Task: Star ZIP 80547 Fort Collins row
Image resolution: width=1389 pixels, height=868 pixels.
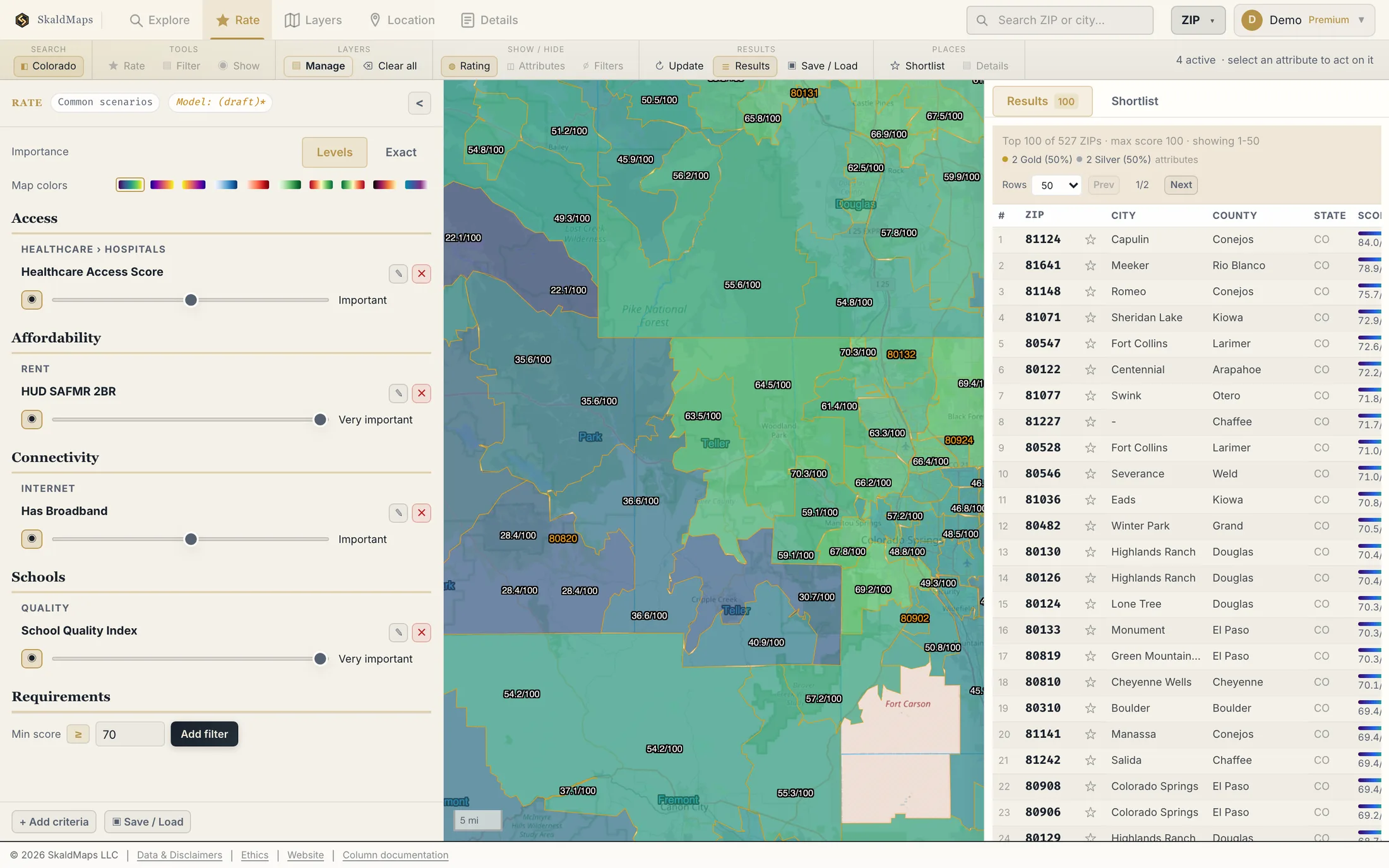Action: click(x=1090, y=343)
